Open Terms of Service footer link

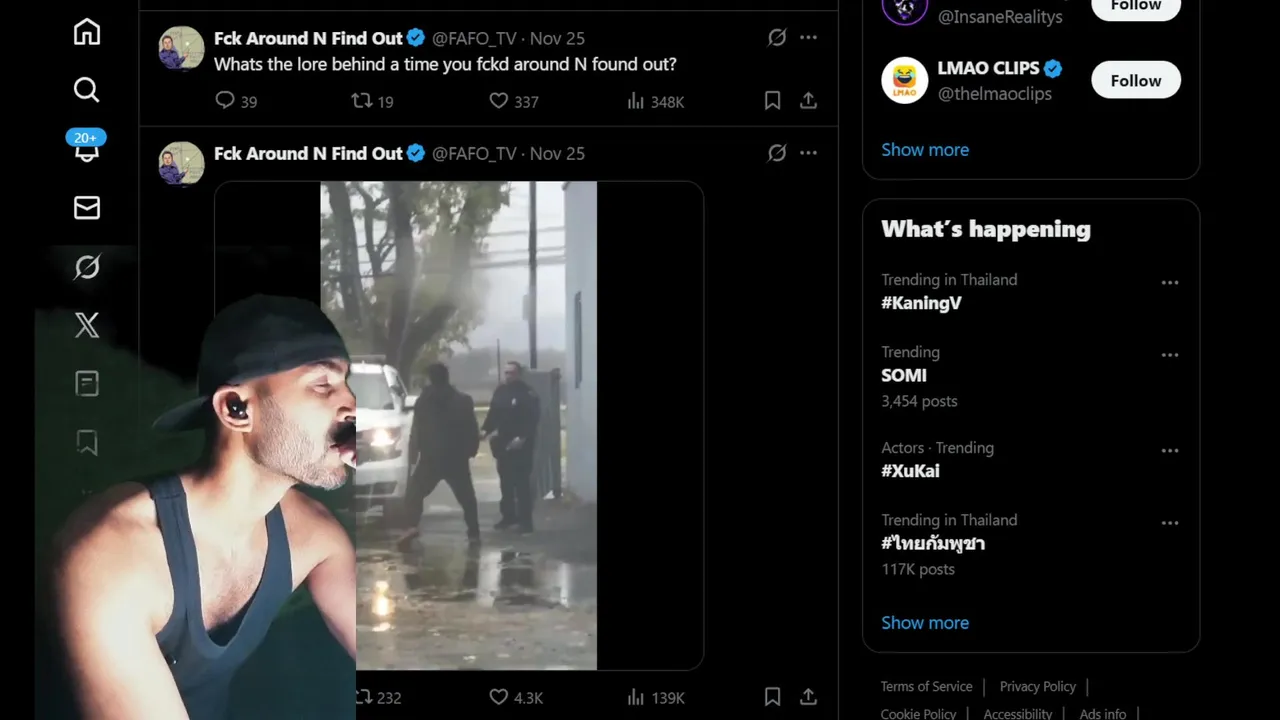coord(926,686)
